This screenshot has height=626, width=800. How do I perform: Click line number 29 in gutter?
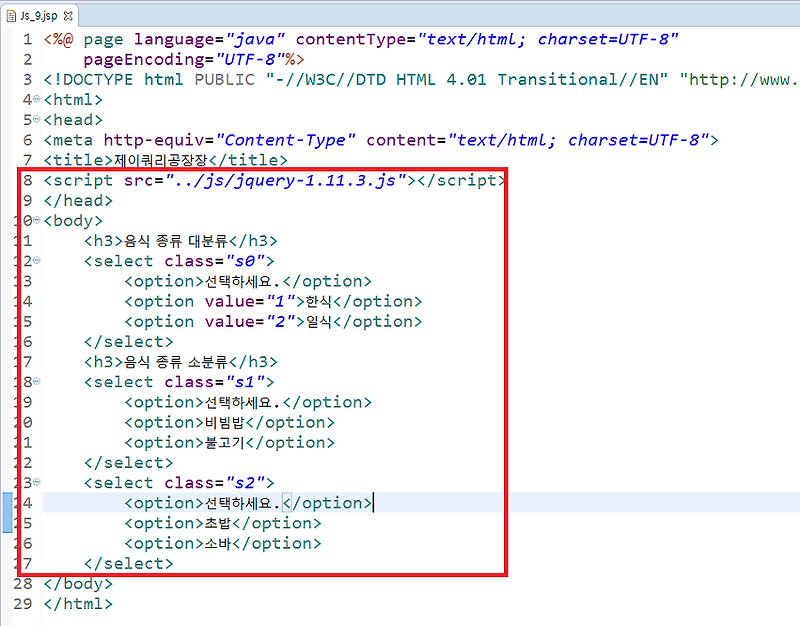[23, 604]
